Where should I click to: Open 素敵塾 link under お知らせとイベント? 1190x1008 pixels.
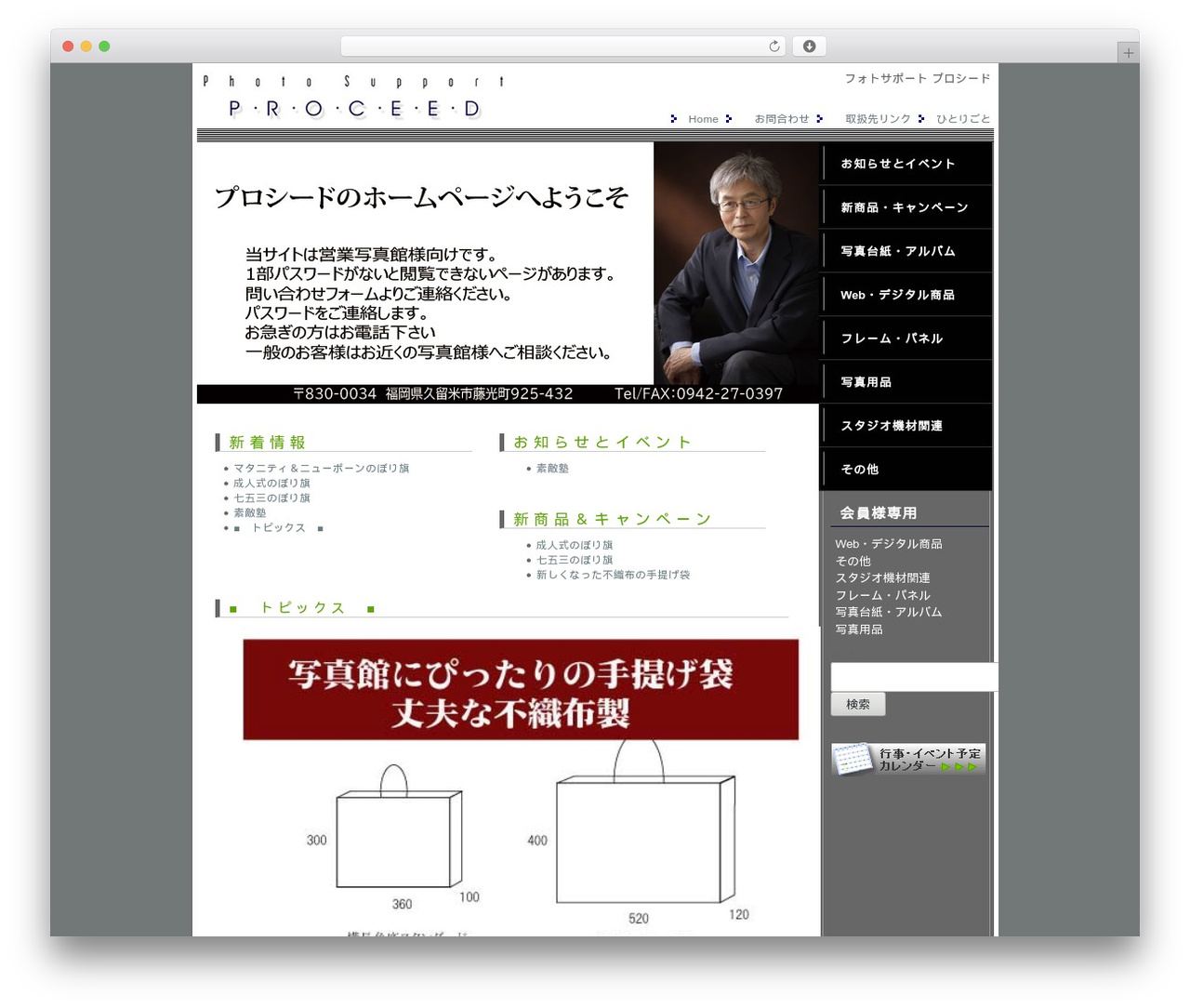(552, 469)
